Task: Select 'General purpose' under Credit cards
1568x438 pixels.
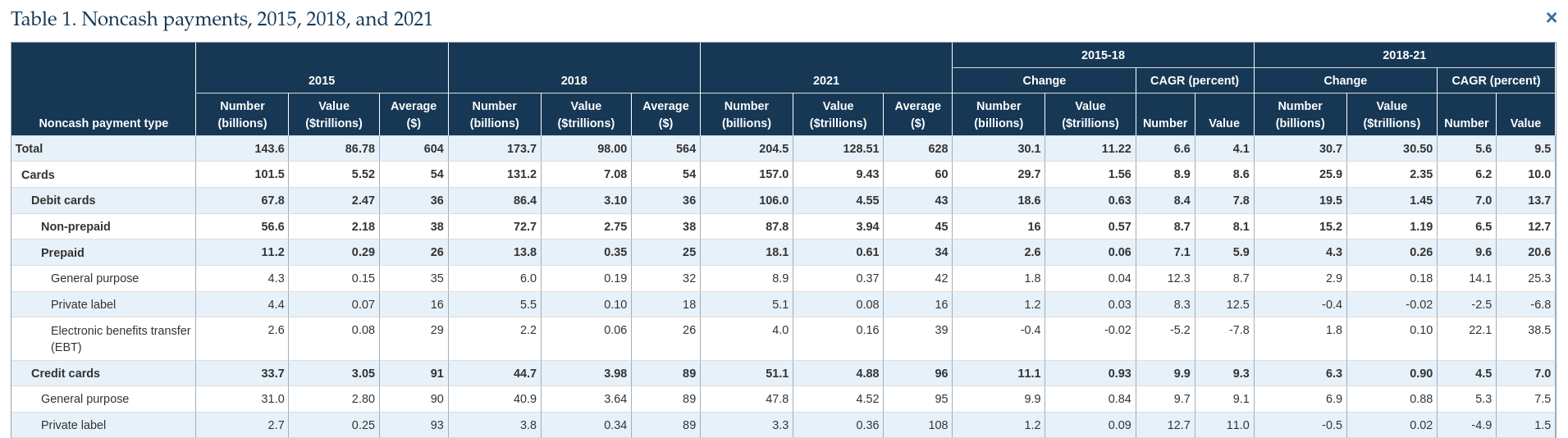Action: (85, 399)
